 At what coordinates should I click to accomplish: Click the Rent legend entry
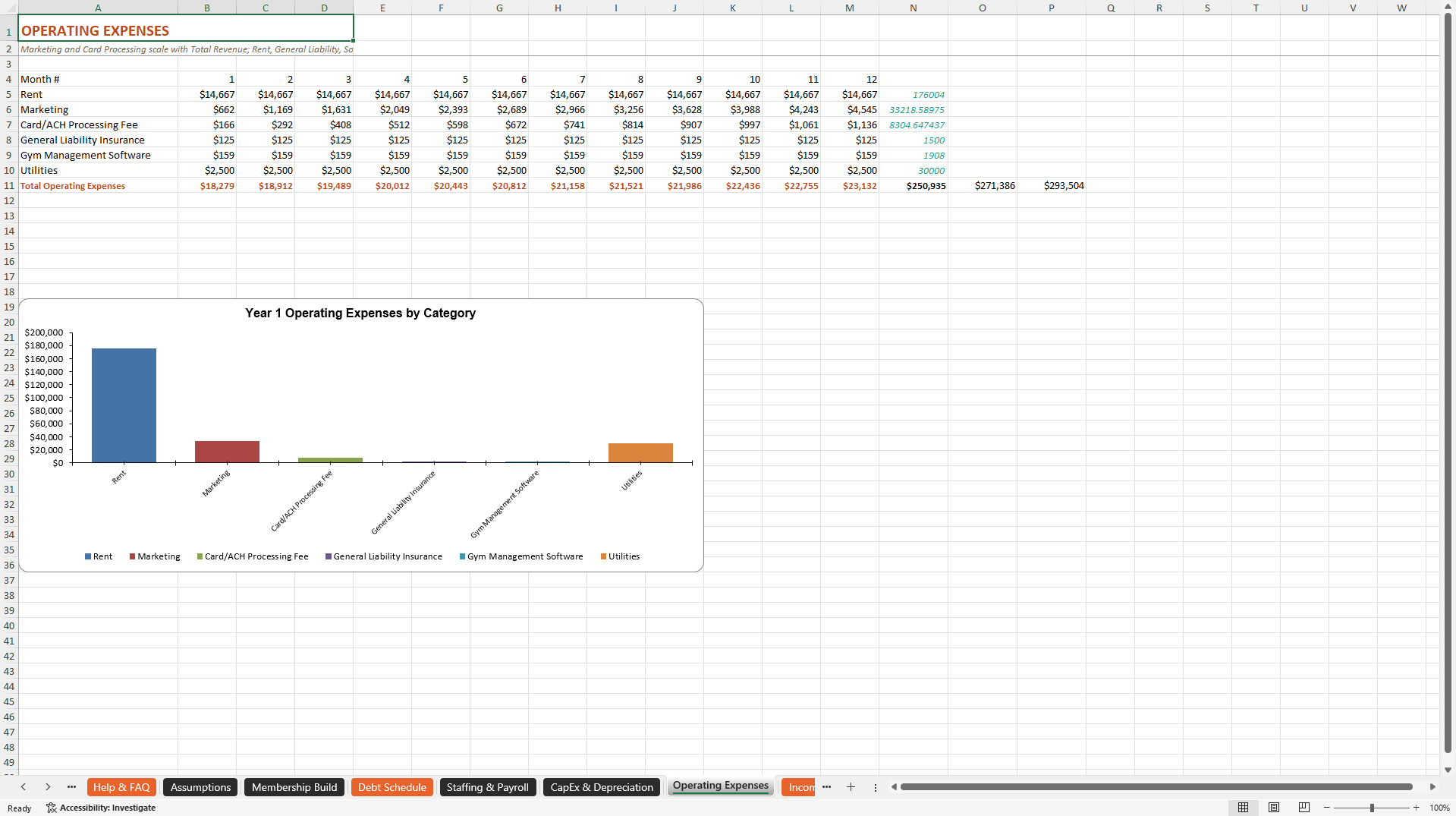99,556
